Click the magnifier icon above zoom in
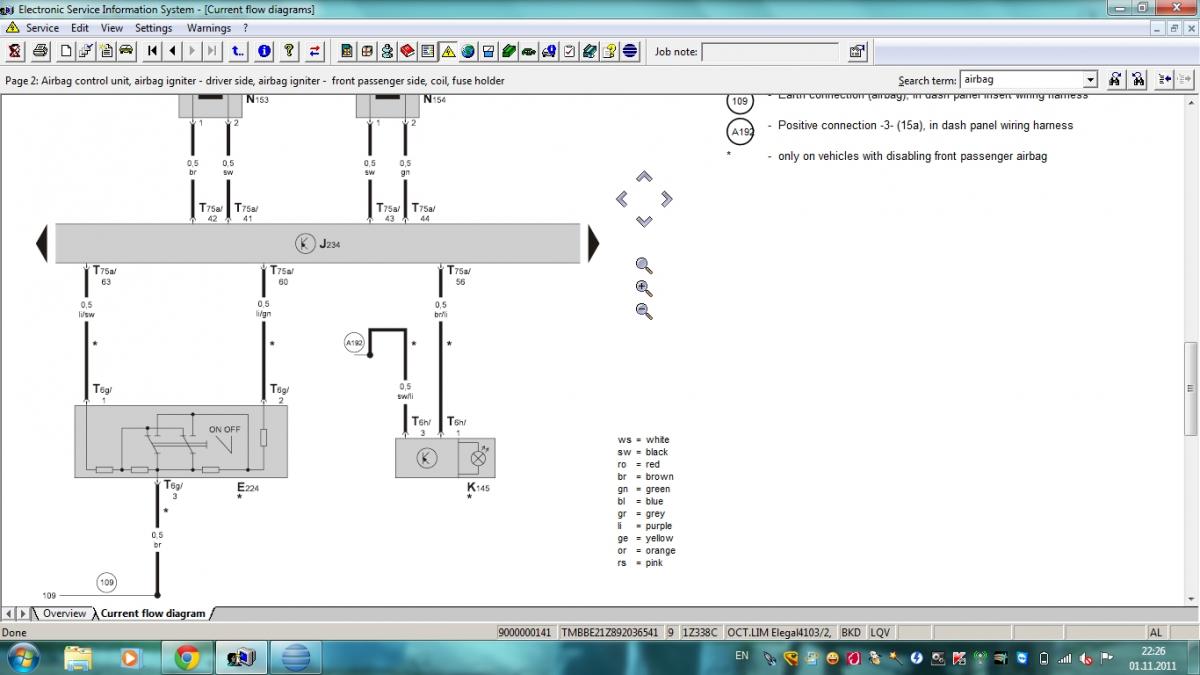This screenshot has height=675, width=1200. coord(644,265)
